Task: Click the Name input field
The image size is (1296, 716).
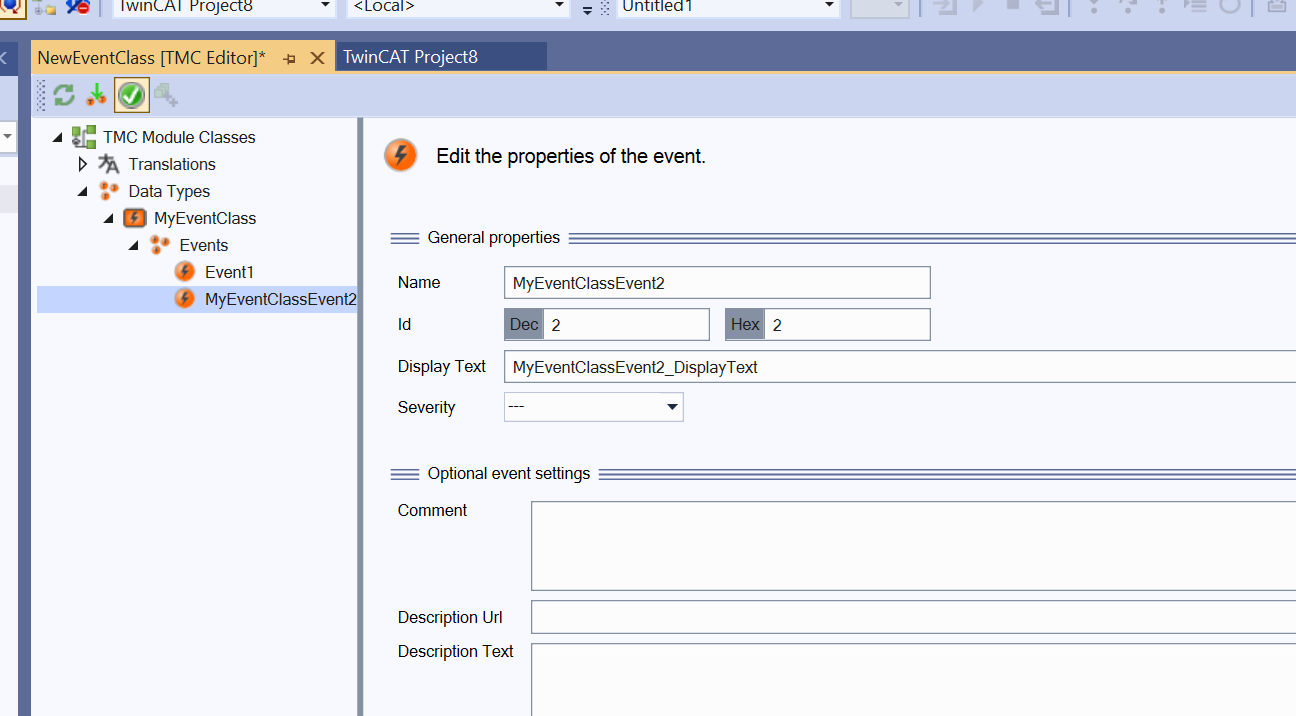Action: pos(717,283)
